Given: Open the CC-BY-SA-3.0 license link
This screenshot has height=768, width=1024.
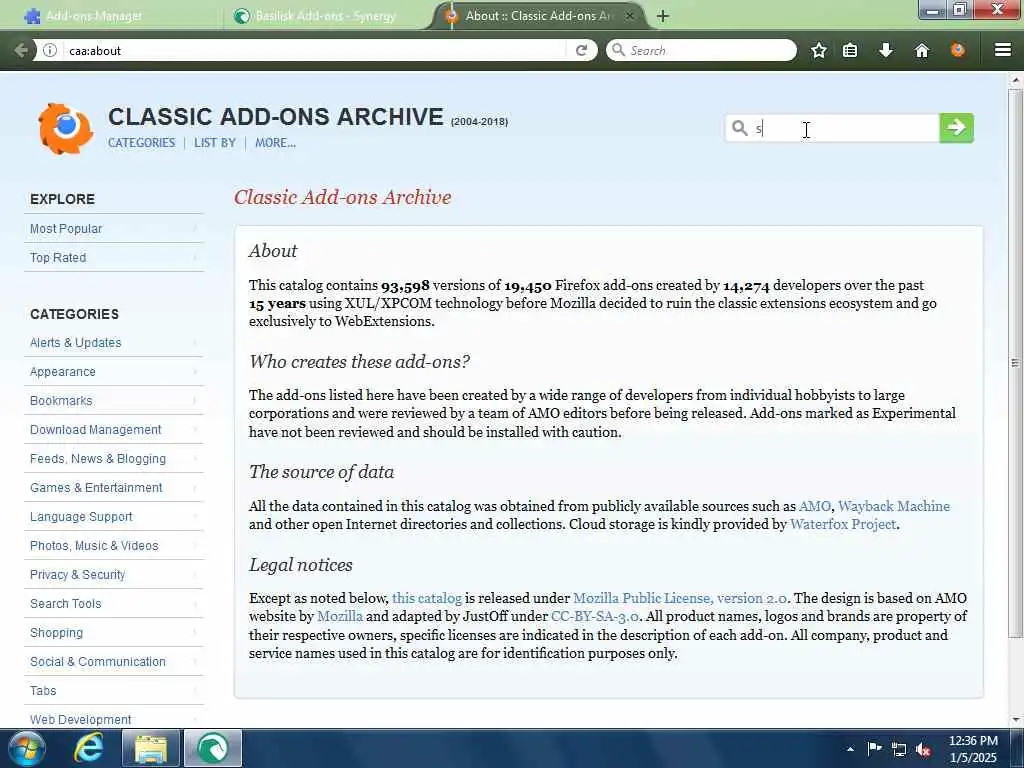Looking at the screenshot, I should pyautogui.click(x=595, y=616).
